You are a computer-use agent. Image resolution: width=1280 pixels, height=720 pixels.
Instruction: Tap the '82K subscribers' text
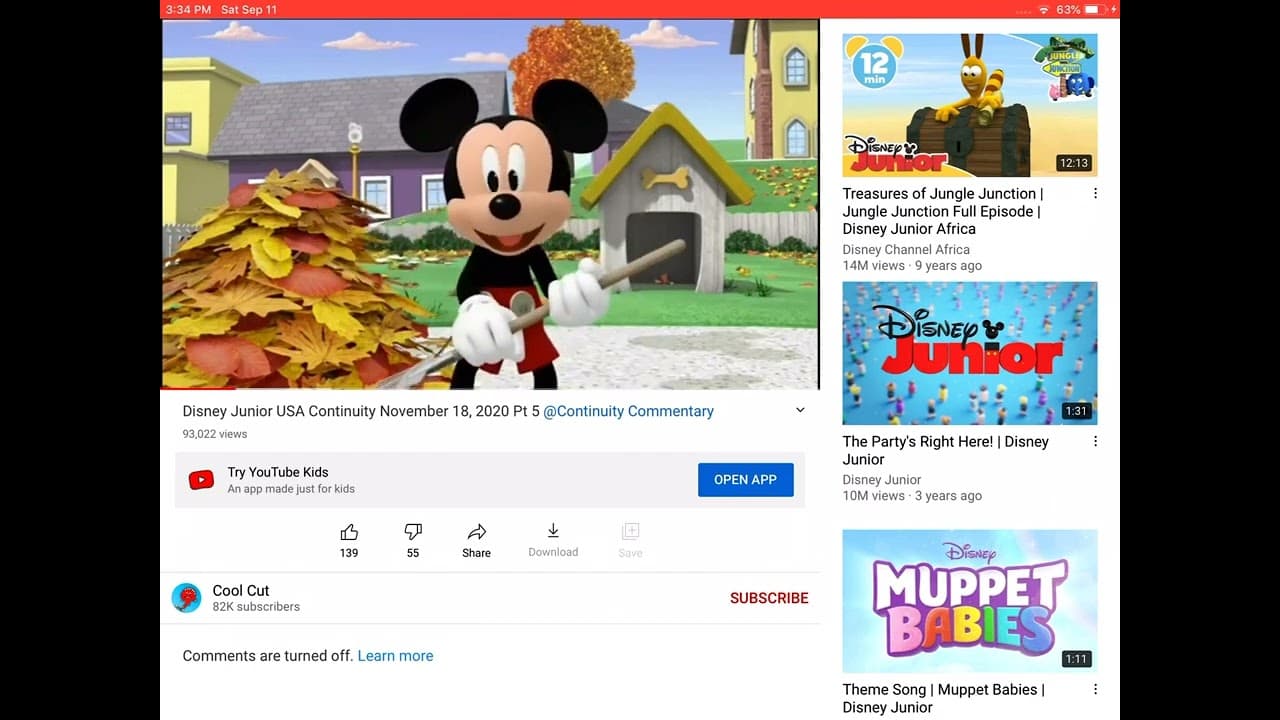click(x=256, y=607)
